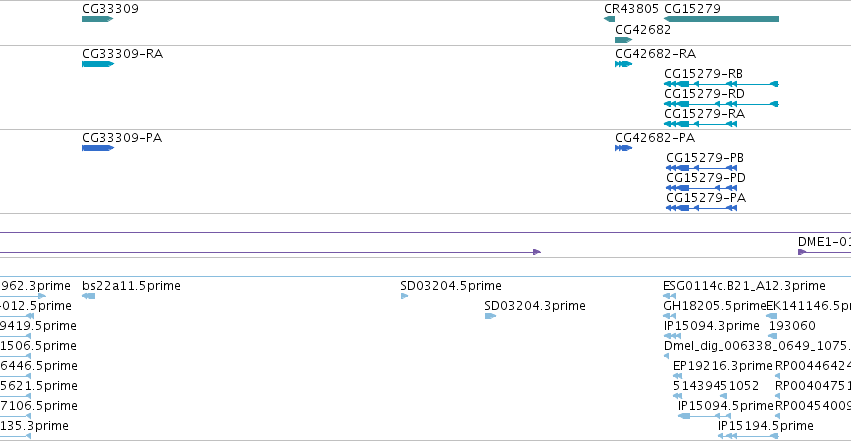Viewport: 851px width, 441px height.
Task: Select the CR43805 gene arrow
Action: (609, 19)
